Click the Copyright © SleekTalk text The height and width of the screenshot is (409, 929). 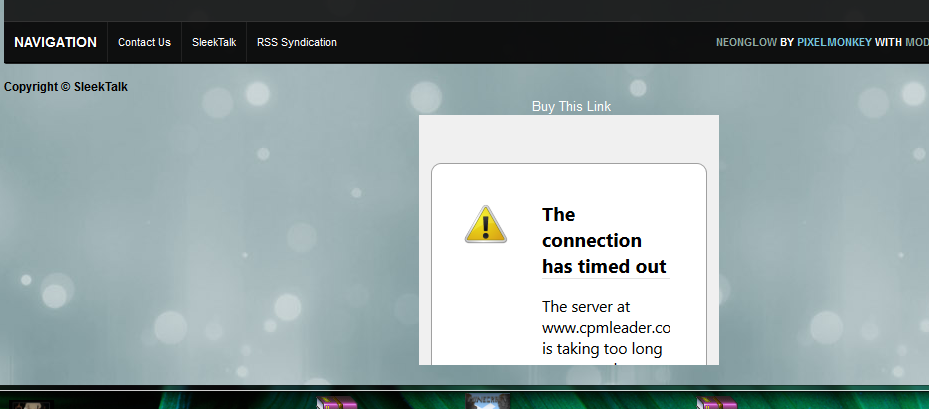(66, 87)
